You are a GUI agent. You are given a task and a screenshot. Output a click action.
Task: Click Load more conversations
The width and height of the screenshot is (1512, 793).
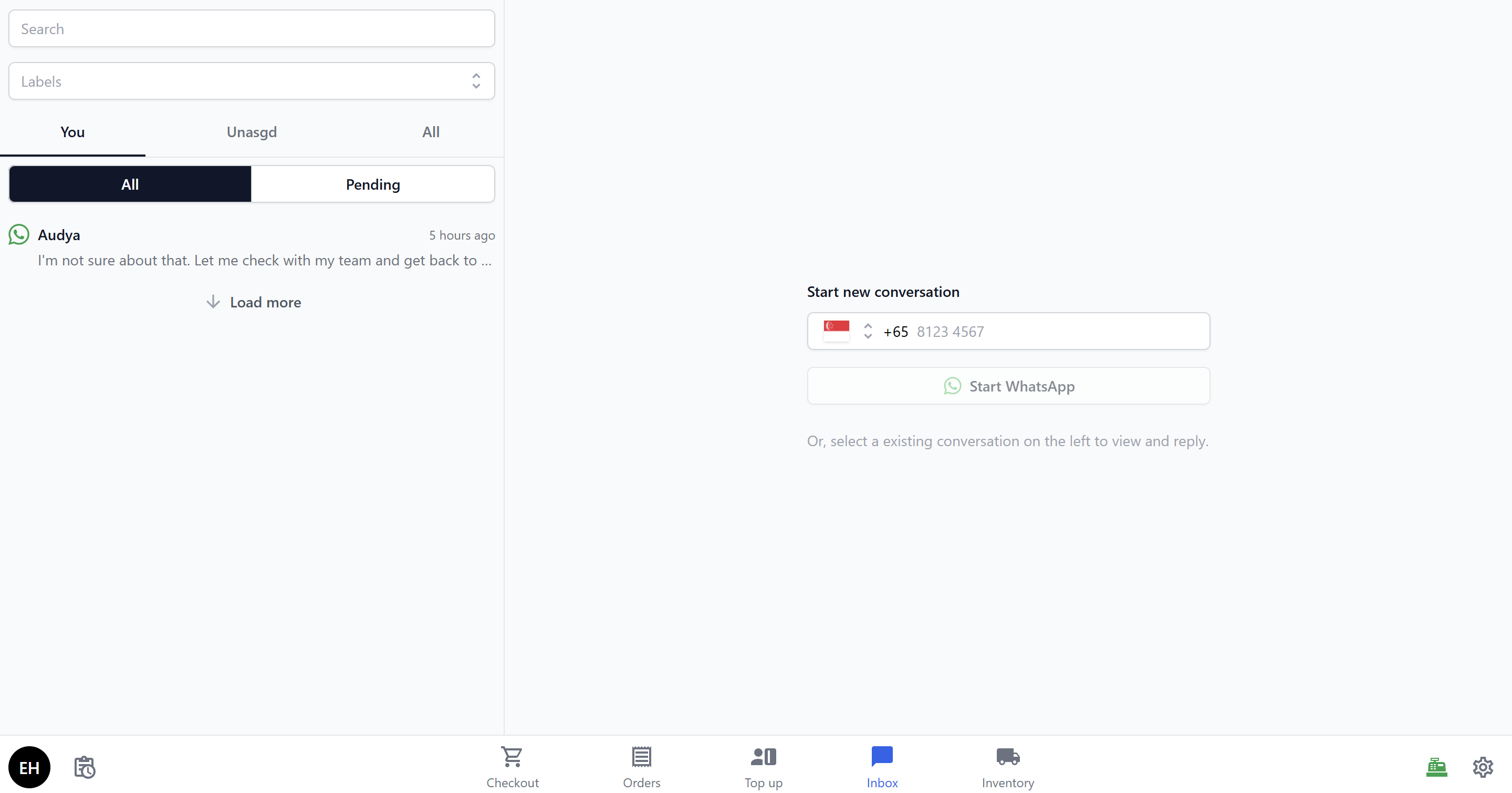254,303
